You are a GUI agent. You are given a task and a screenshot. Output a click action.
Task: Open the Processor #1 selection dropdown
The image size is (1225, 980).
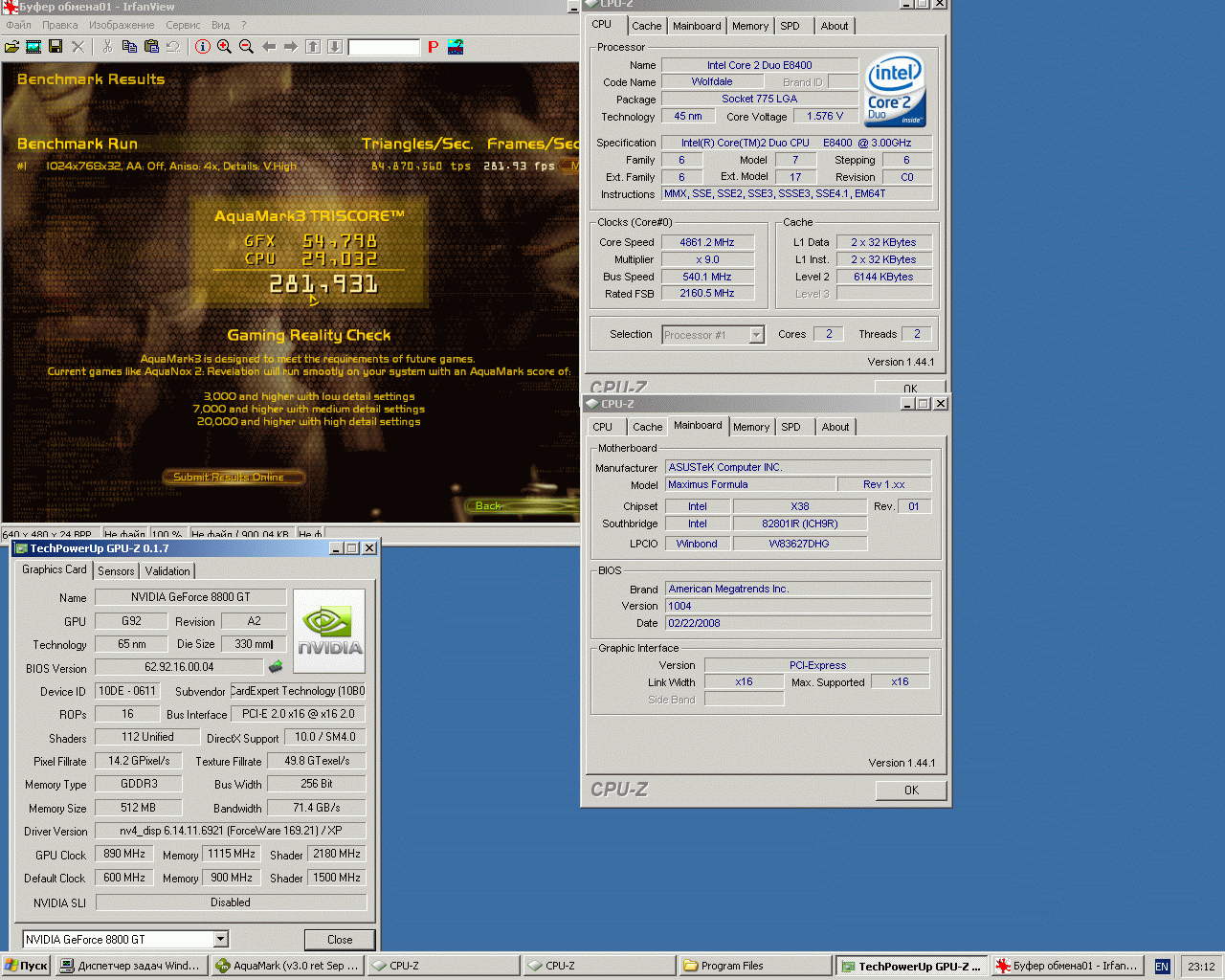pos(756,334)
